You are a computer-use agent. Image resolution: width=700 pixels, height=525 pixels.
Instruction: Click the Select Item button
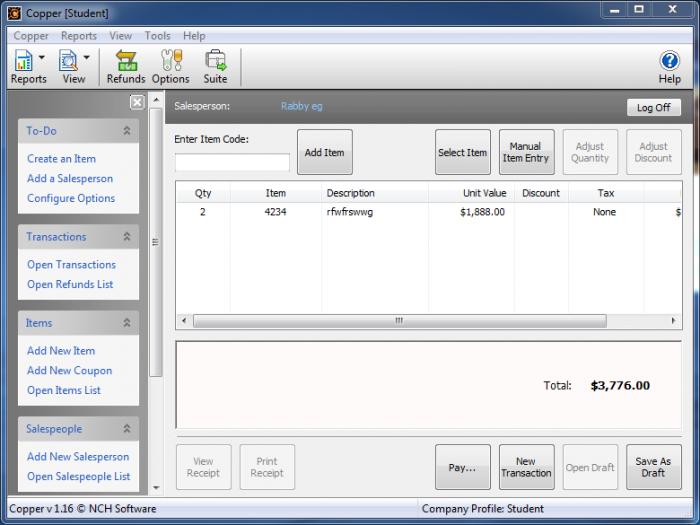click(x=462, y=152)
